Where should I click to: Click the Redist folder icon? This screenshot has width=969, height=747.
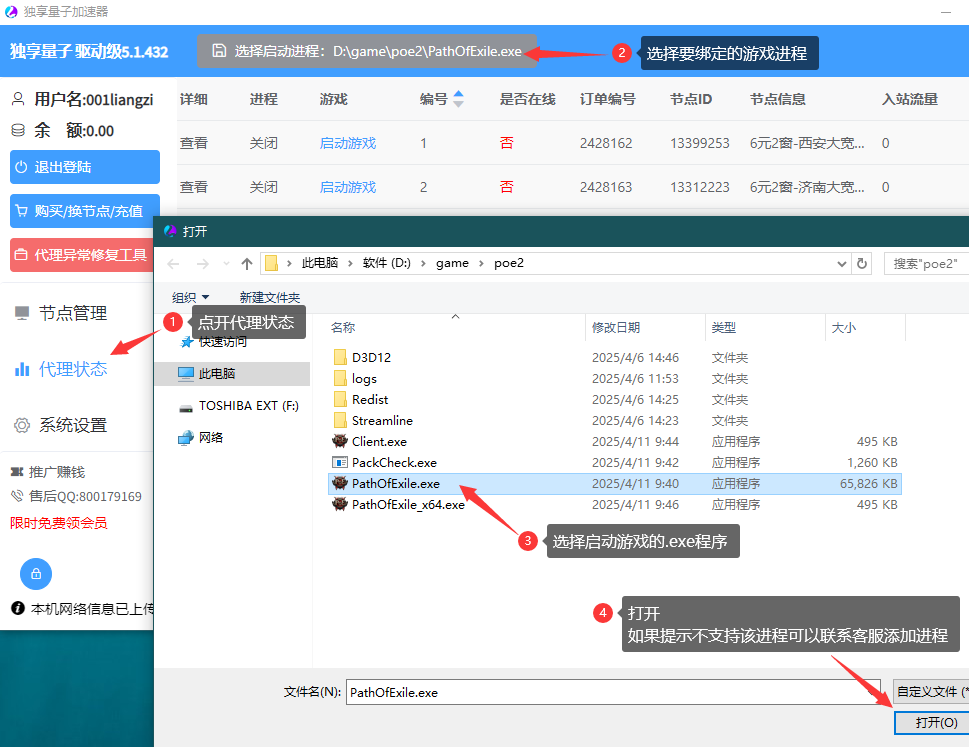[340, 399]
